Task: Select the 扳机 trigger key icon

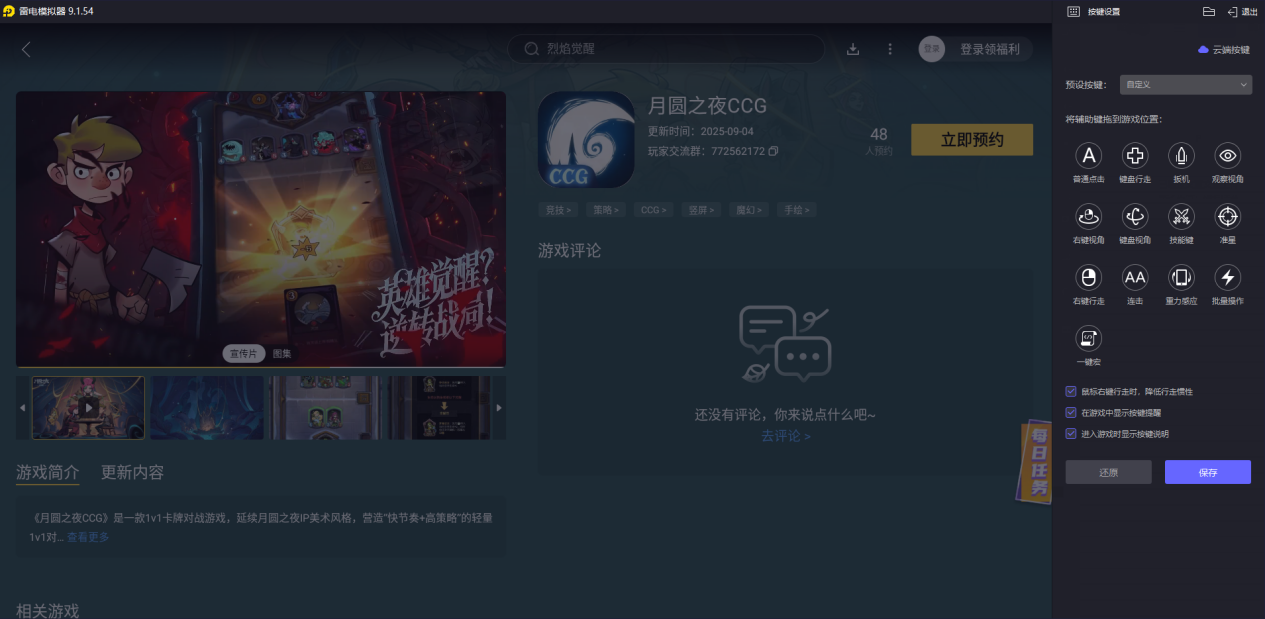Action: pos(1181,155)
